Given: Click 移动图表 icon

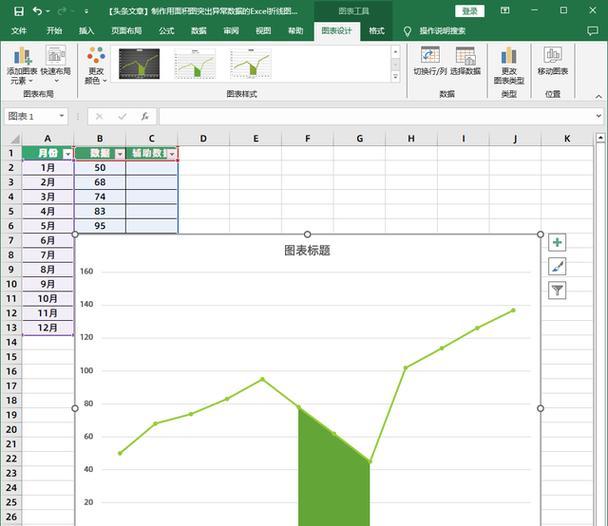Looking at the screenshot, I should pyautogui.click(x=553, y=61).
